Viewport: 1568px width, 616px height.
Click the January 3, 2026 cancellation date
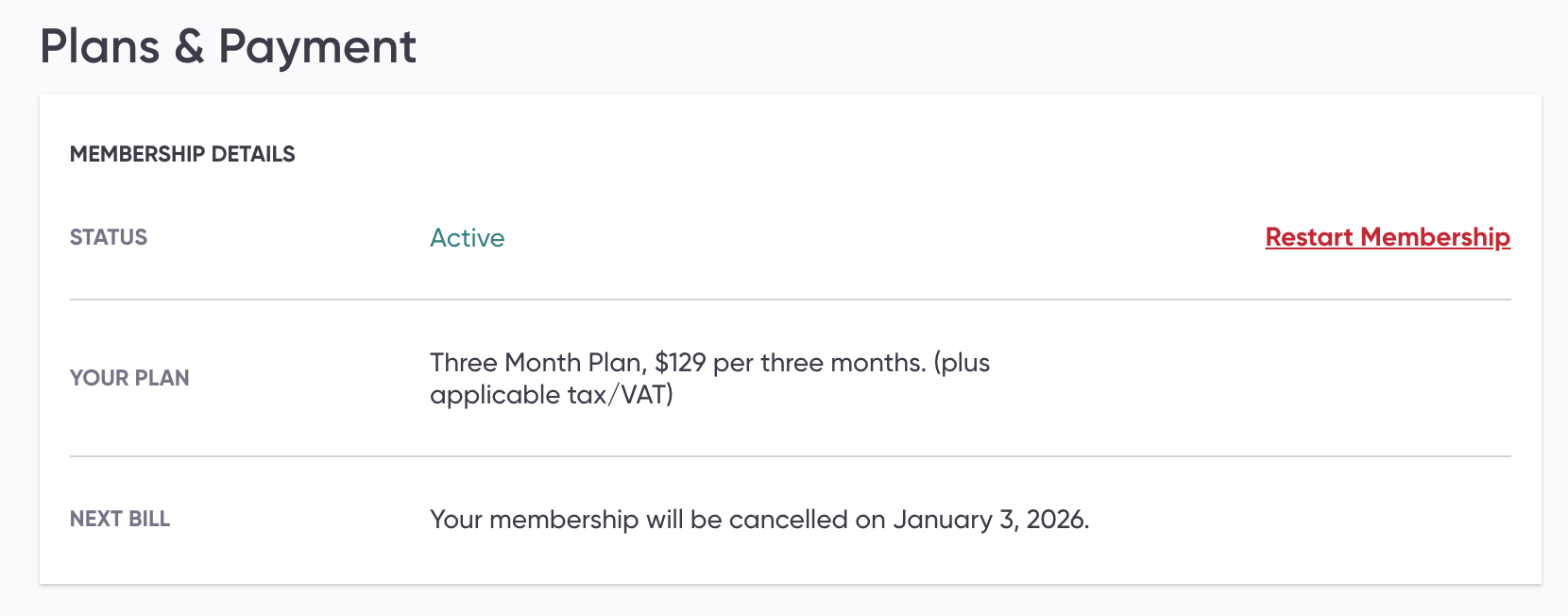click(990, 520)
